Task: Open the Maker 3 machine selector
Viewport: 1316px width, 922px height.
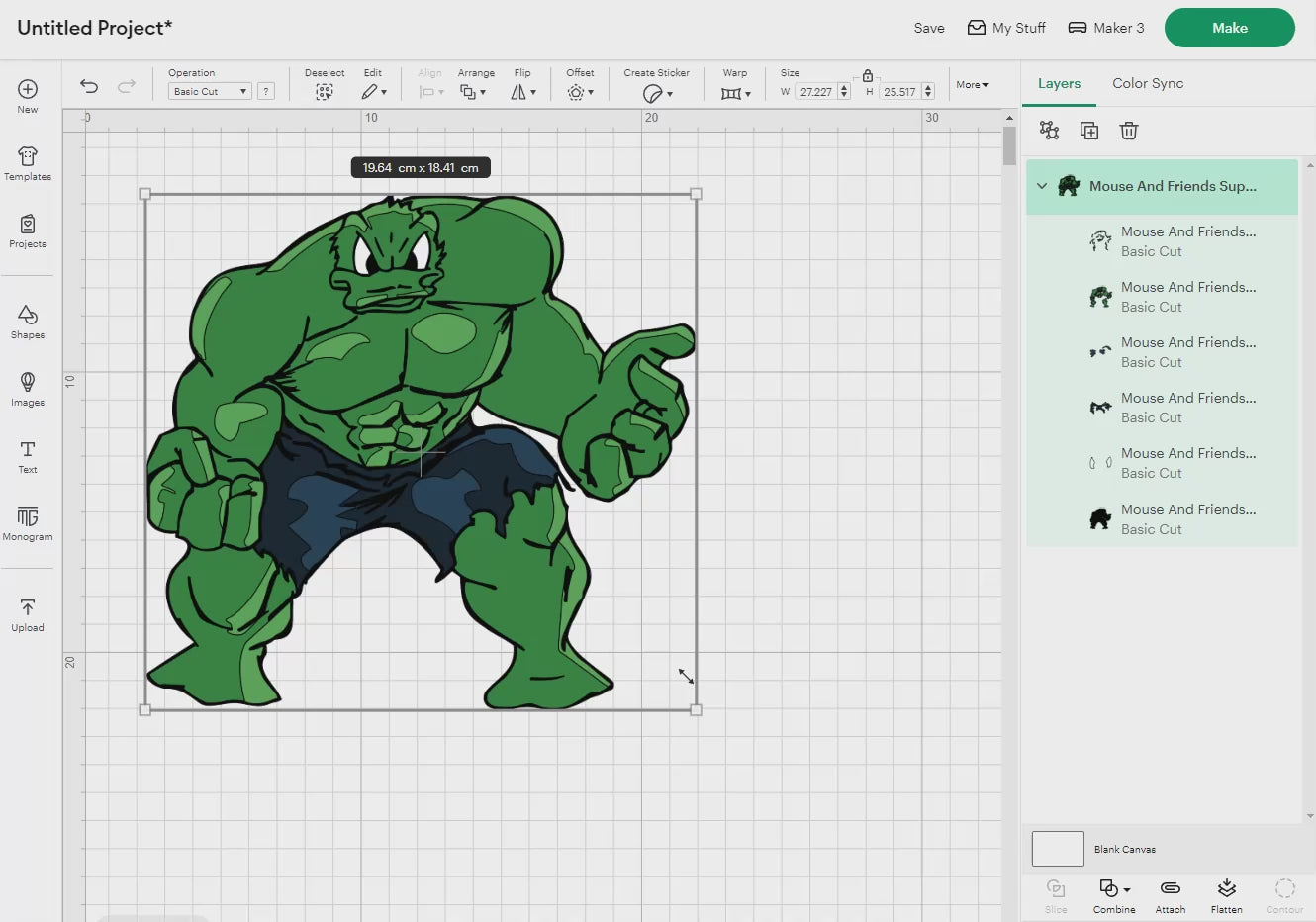Action: coord(1106,28)
